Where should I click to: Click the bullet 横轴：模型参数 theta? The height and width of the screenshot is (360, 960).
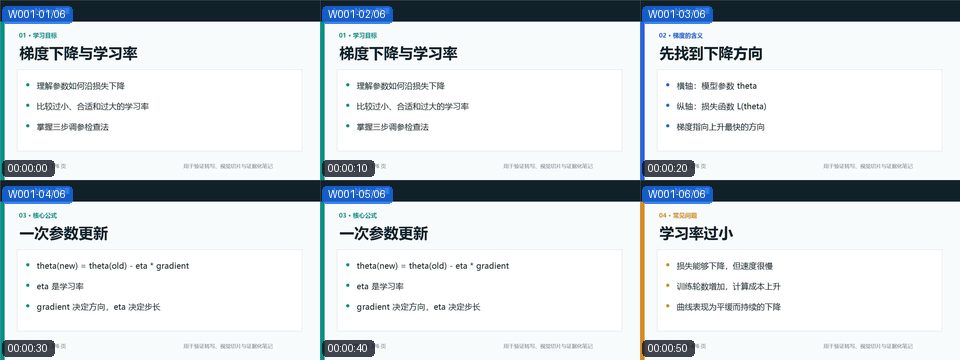pos(716,86)
